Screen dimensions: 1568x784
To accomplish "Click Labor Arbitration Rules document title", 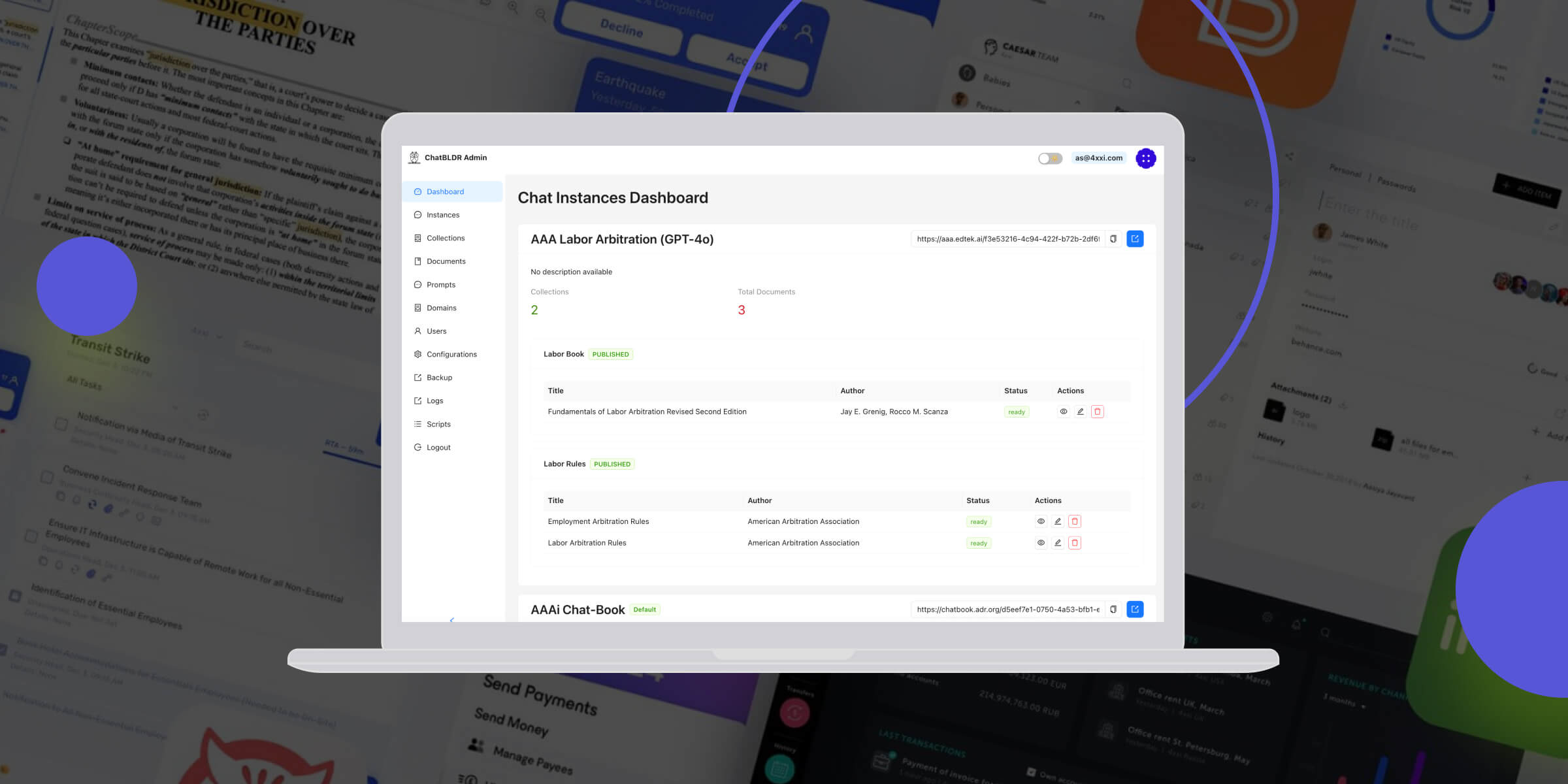I will click(587, 543).
